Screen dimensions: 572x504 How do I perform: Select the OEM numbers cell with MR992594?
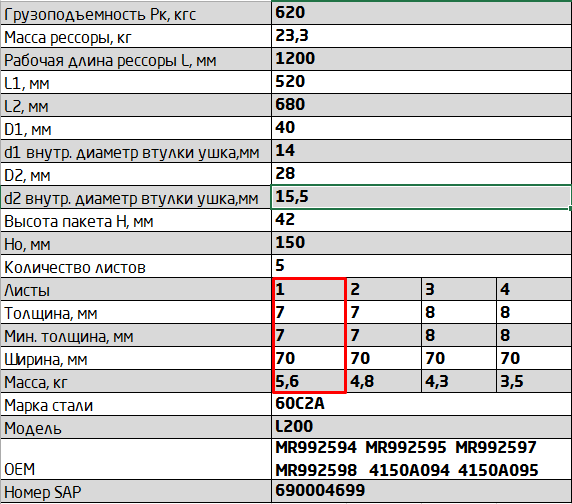pyautogui.click(x=421, y=459)
